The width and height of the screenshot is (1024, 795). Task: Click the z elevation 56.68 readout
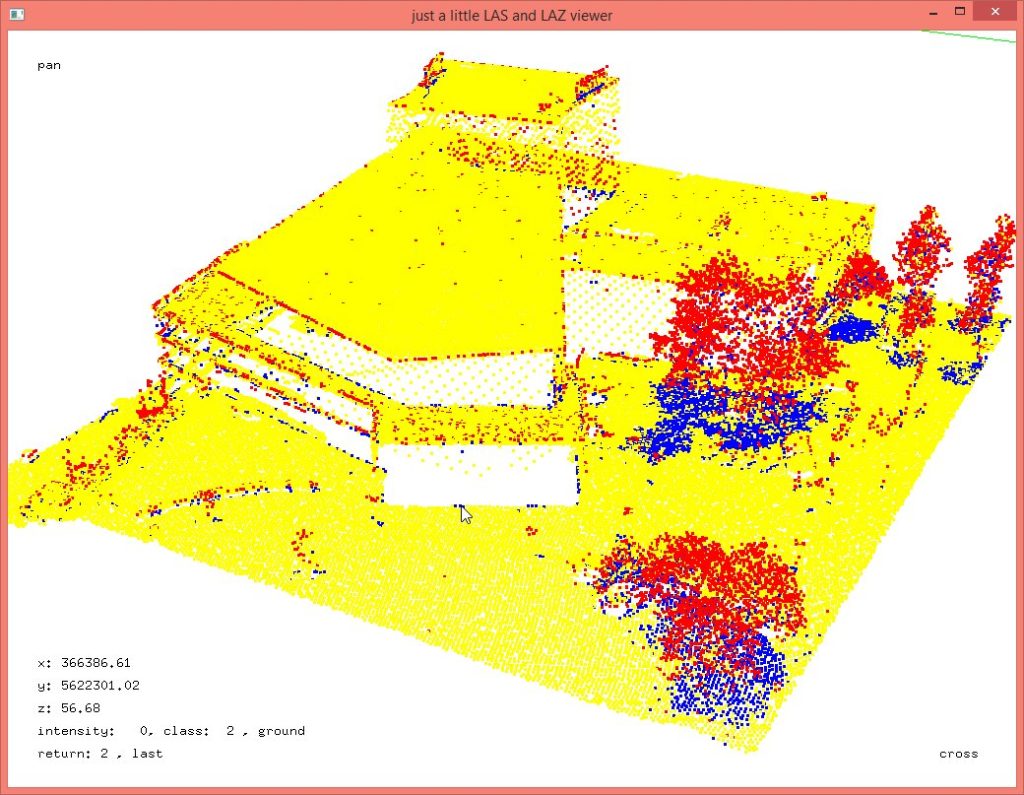tap(70, 707)
